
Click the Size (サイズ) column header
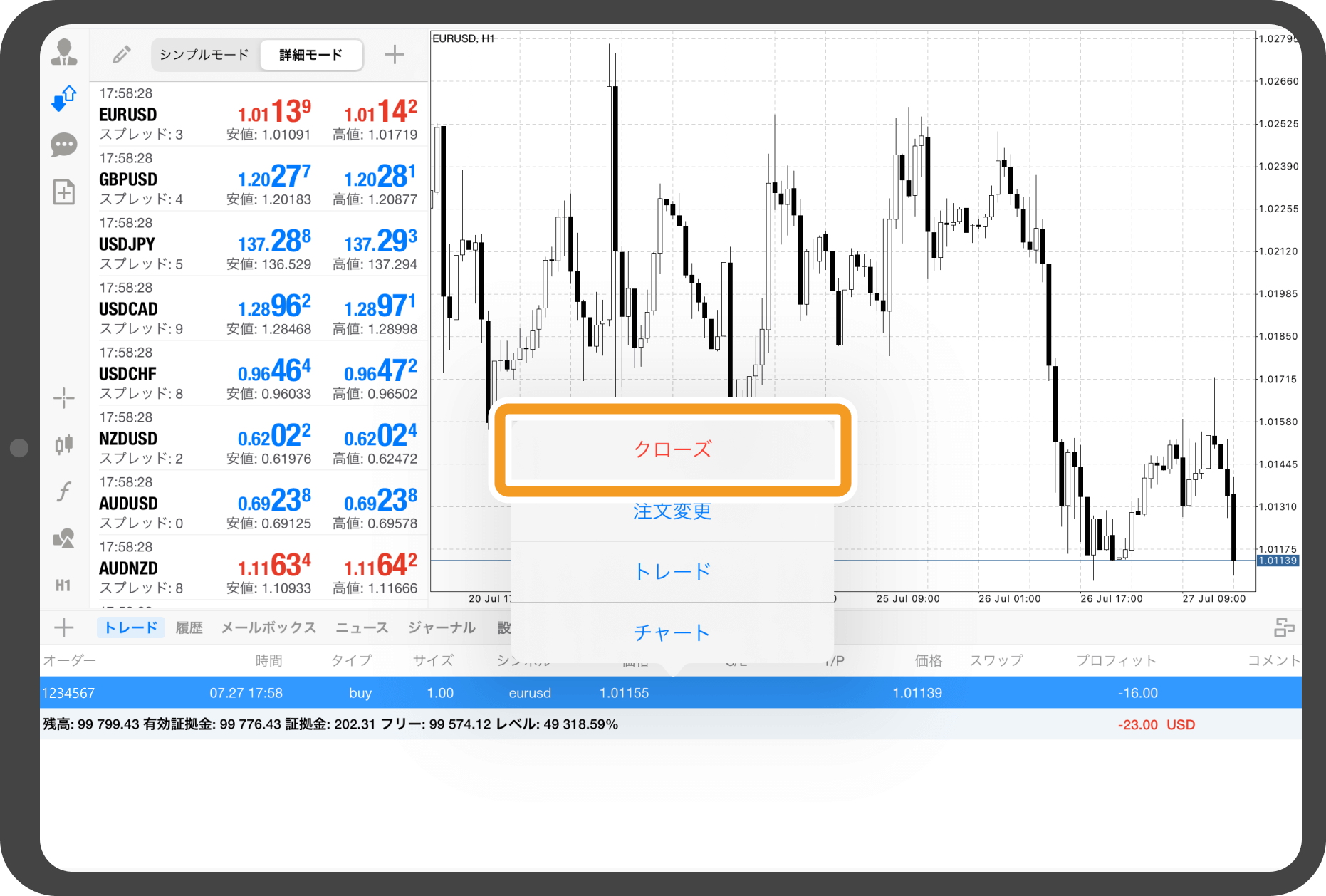point(433,660)
